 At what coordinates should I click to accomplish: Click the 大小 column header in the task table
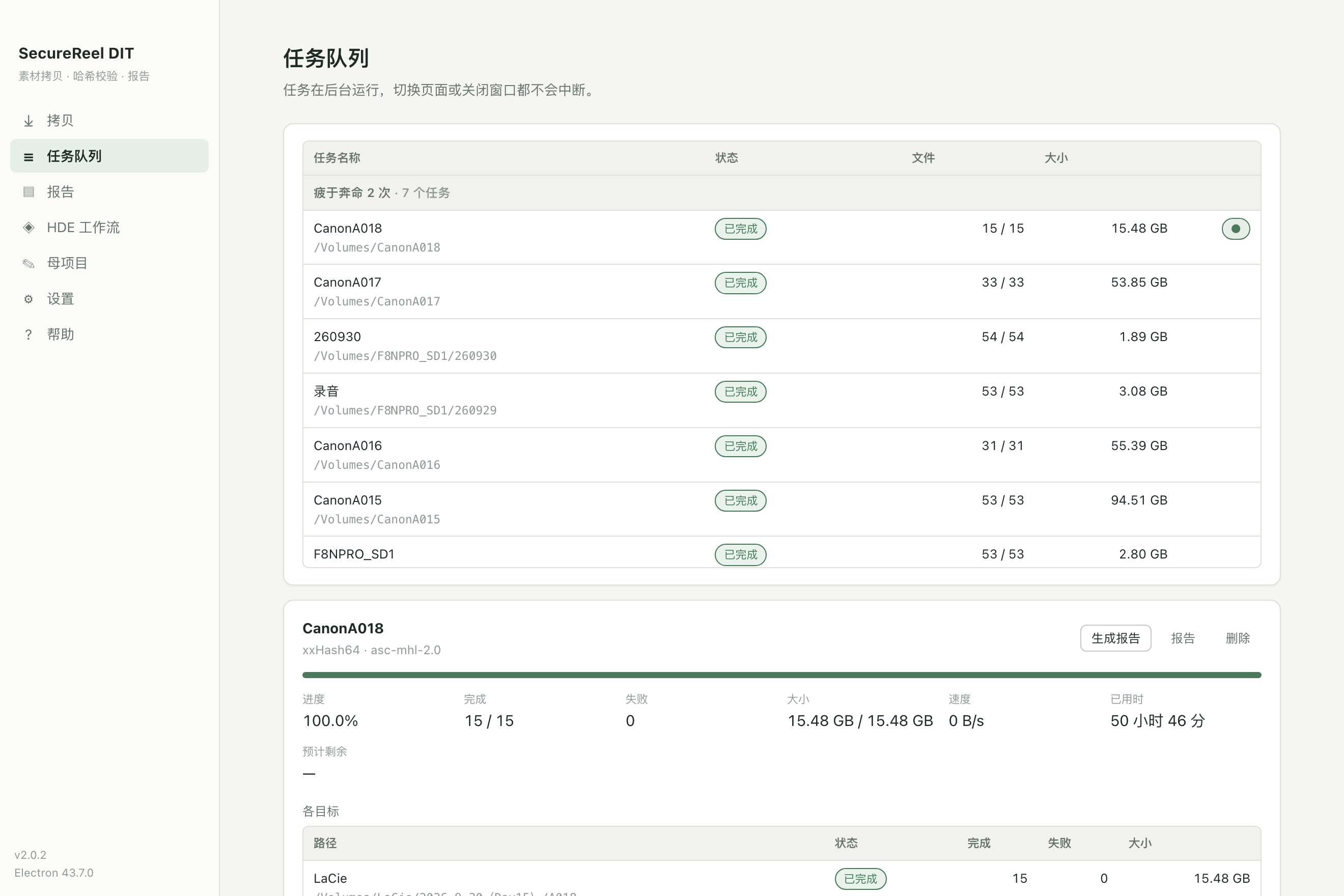click(x=1056, y=158)
